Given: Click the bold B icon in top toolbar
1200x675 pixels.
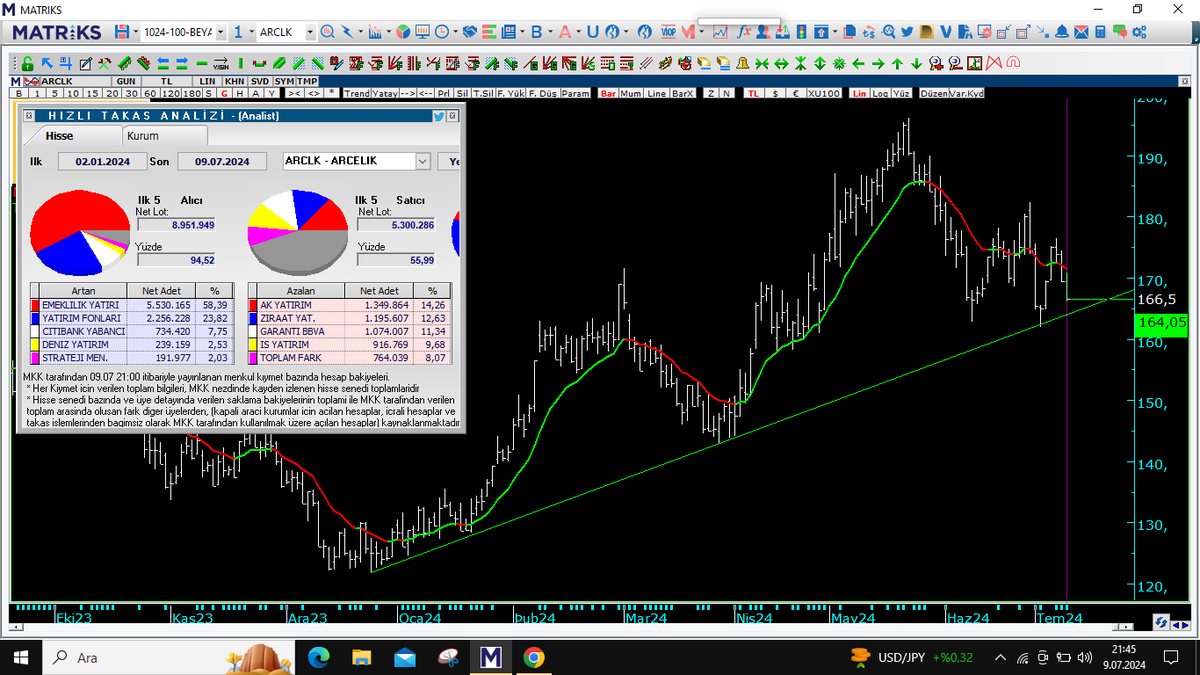Looking at the screenshot, I should [536, 31].
